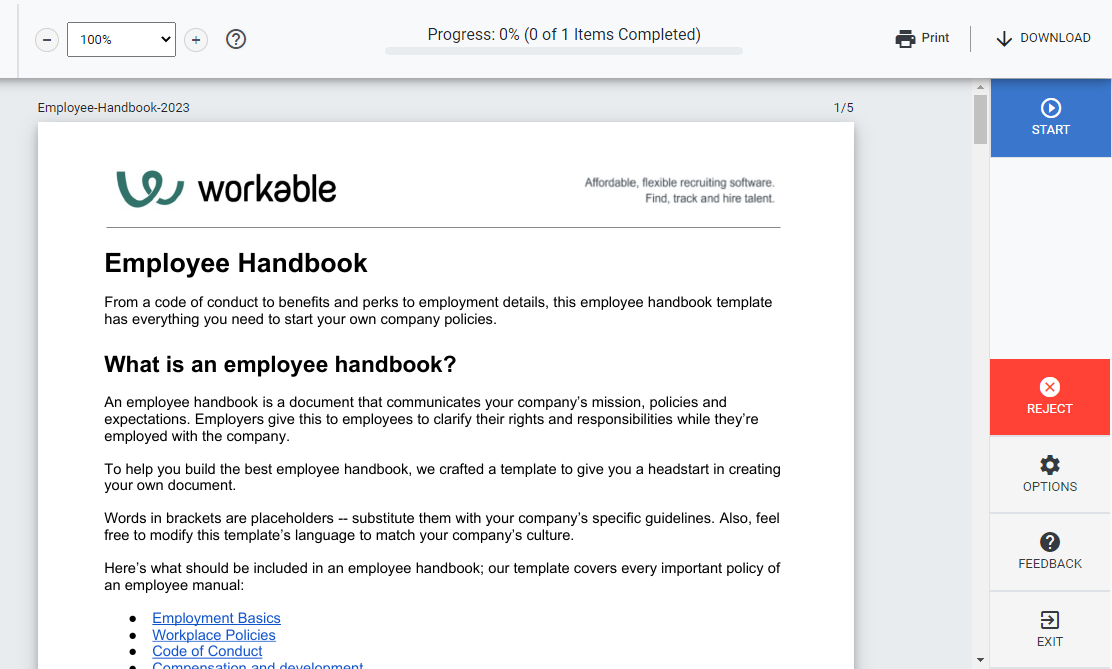Exit the document viewer
Image resolution: width=1112 pixels, height=669 pixels.
tap(1048, 628)
